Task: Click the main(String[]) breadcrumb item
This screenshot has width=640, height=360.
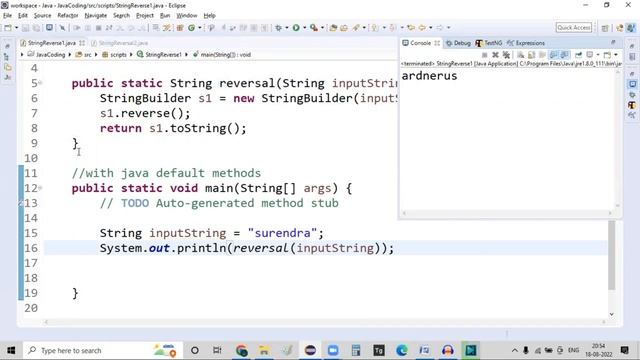Action: click(222, 54)
